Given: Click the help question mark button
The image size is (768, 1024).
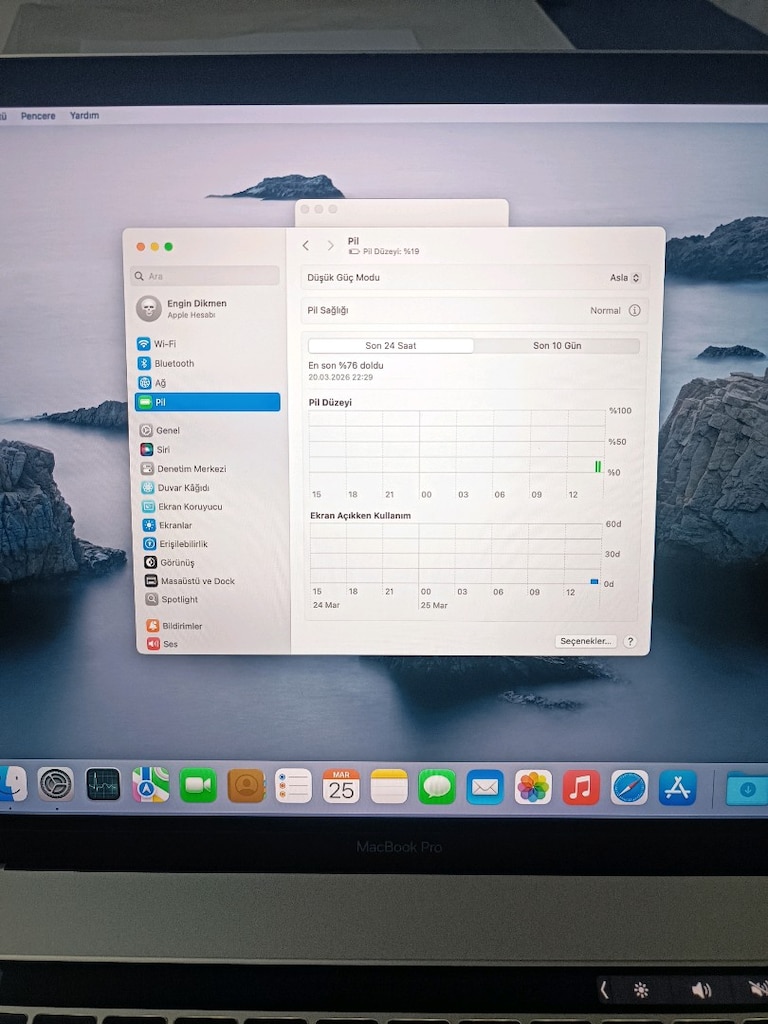Looking at the screenshot, I should pos(630,641).
